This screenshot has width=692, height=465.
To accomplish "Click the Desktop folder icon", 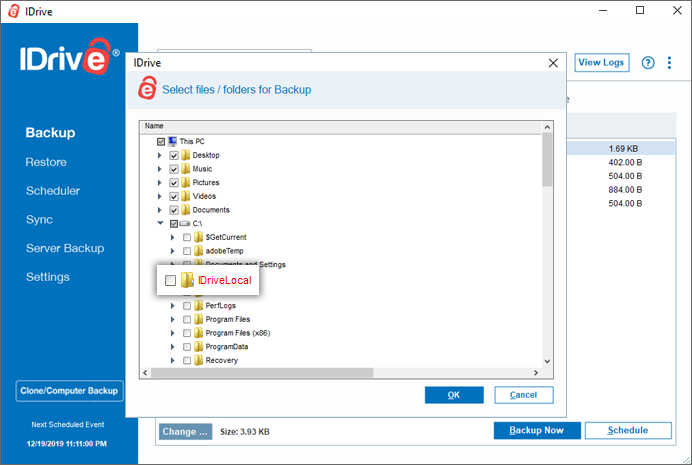I will pos(186,155).
